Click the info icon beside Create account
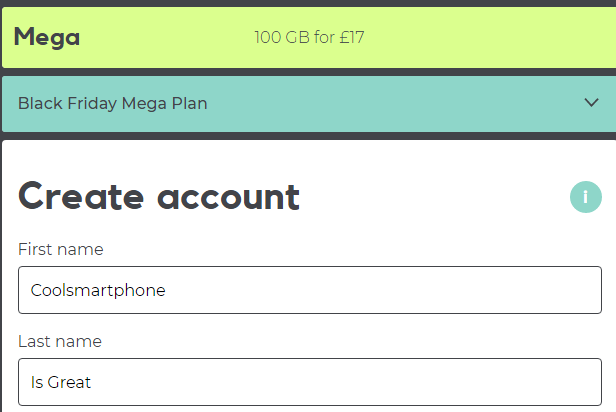Viewport: 616px width, 412px height. [x=586, y=197]
